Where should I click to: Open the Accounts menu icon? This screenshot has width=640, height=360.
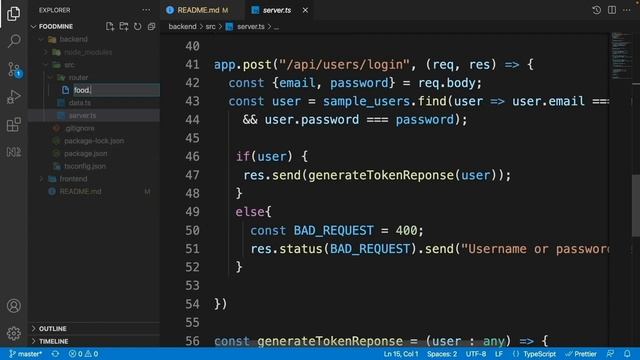[x=13, y=306]
